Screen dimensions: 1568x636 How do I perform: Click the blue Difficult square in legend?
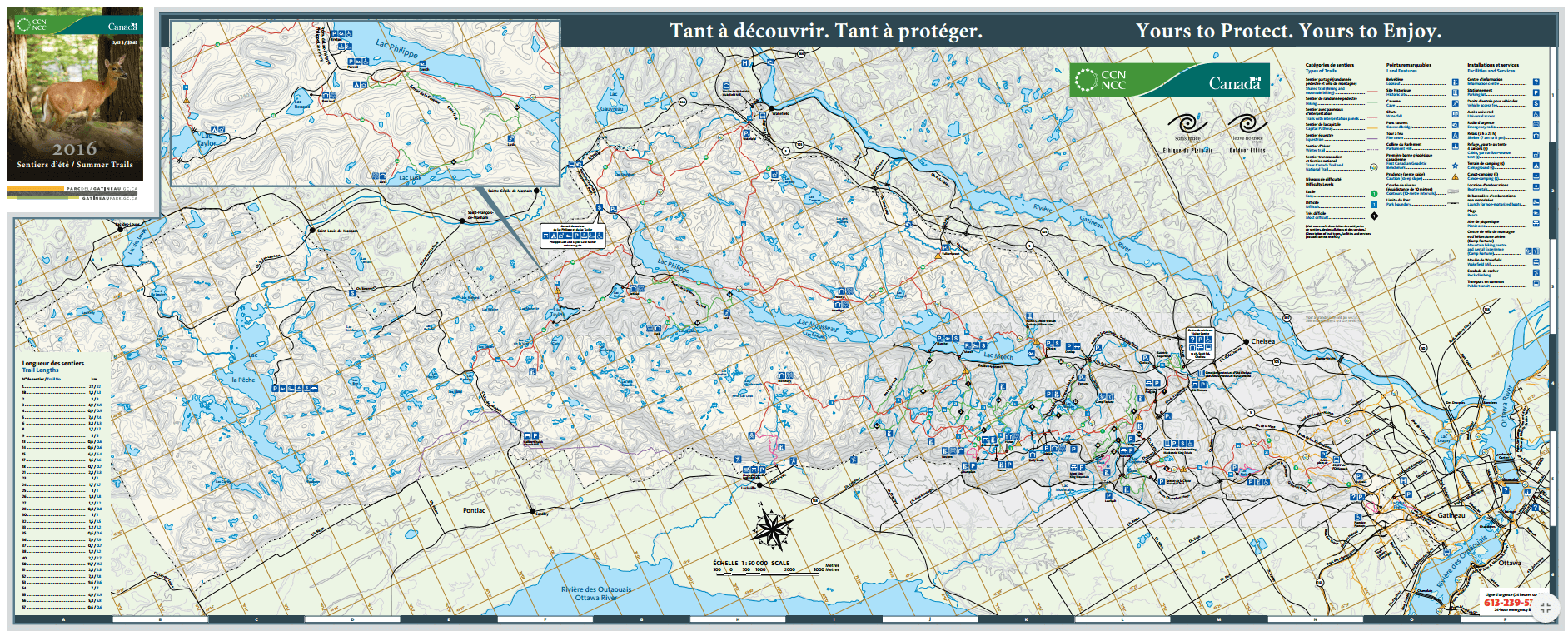pyautogui.click(x=1374, y=204)
